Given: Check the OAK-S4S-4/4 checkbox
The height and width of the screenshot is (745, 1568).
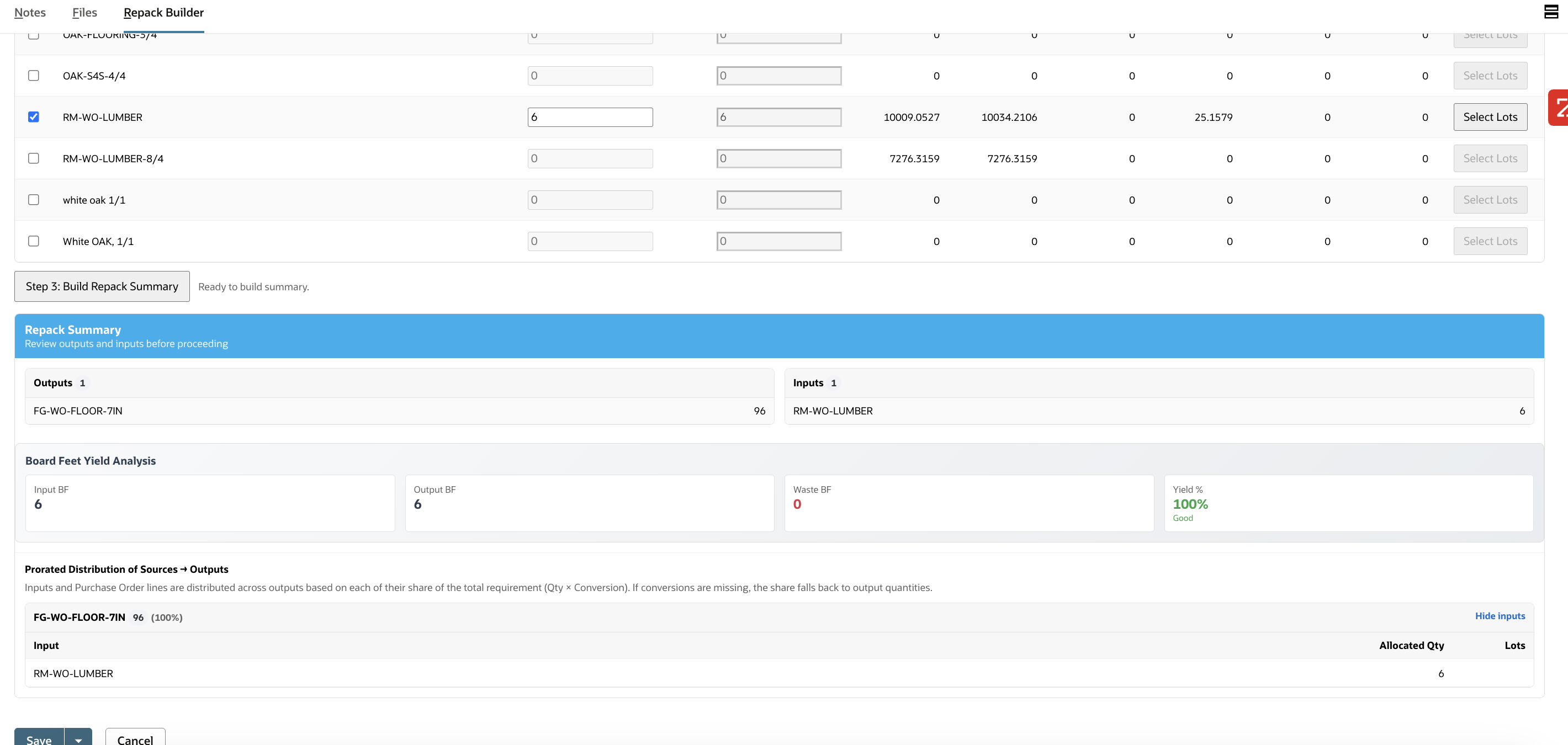Looking at the screenshot, I should pyautogui.click(x=34, y=76).
